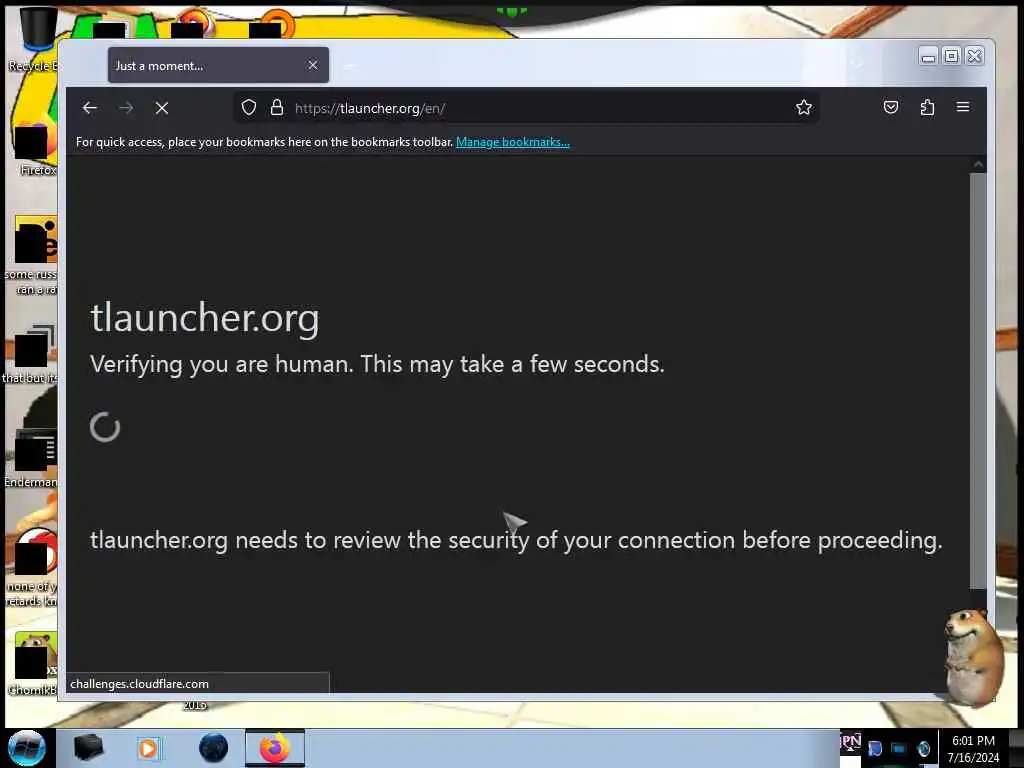Bookmark this page with the star icon
1024x768 pixels.
click(804, 107)
